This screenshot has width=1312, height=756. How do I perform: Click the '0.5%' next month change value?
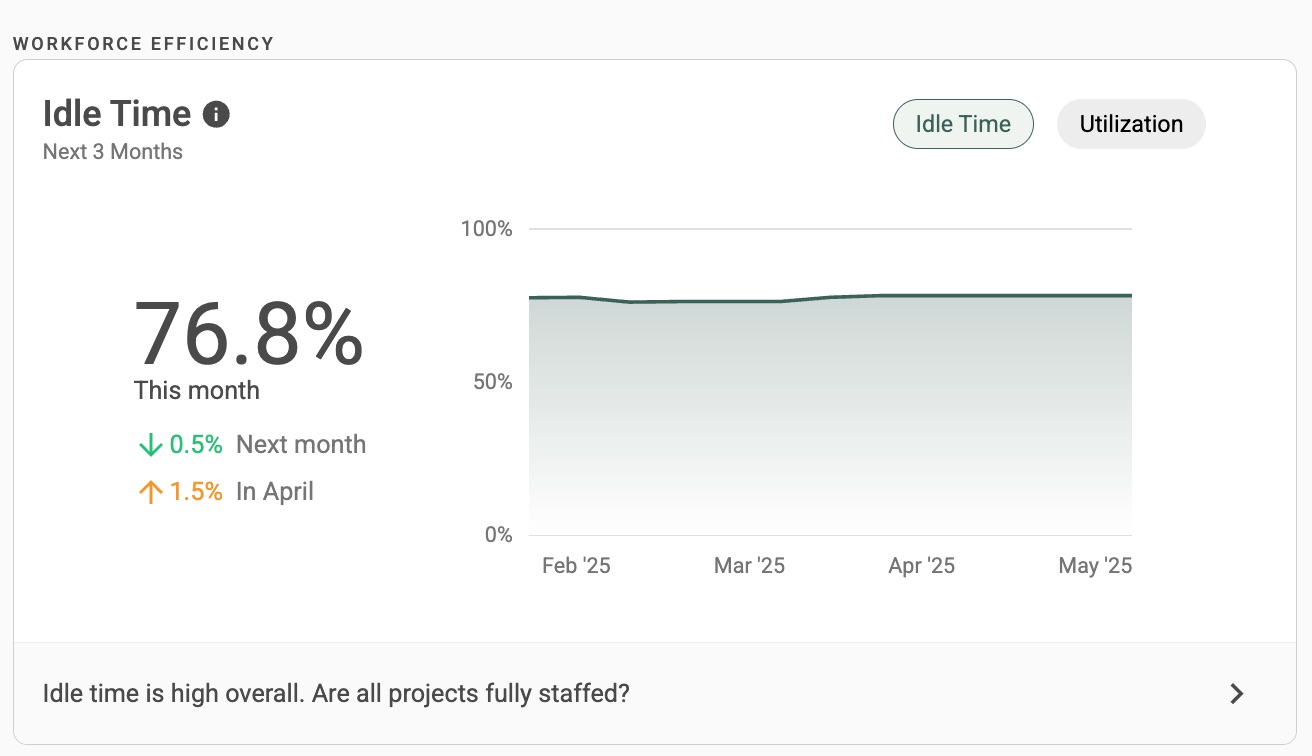coord(196,445)
